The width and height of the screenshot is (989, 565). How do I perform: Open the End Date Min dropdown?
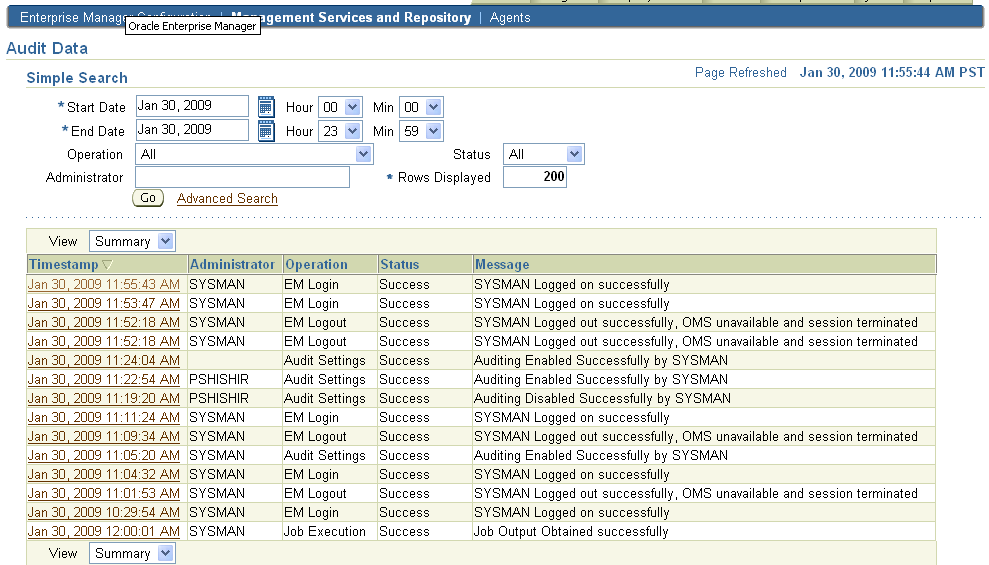421,131
